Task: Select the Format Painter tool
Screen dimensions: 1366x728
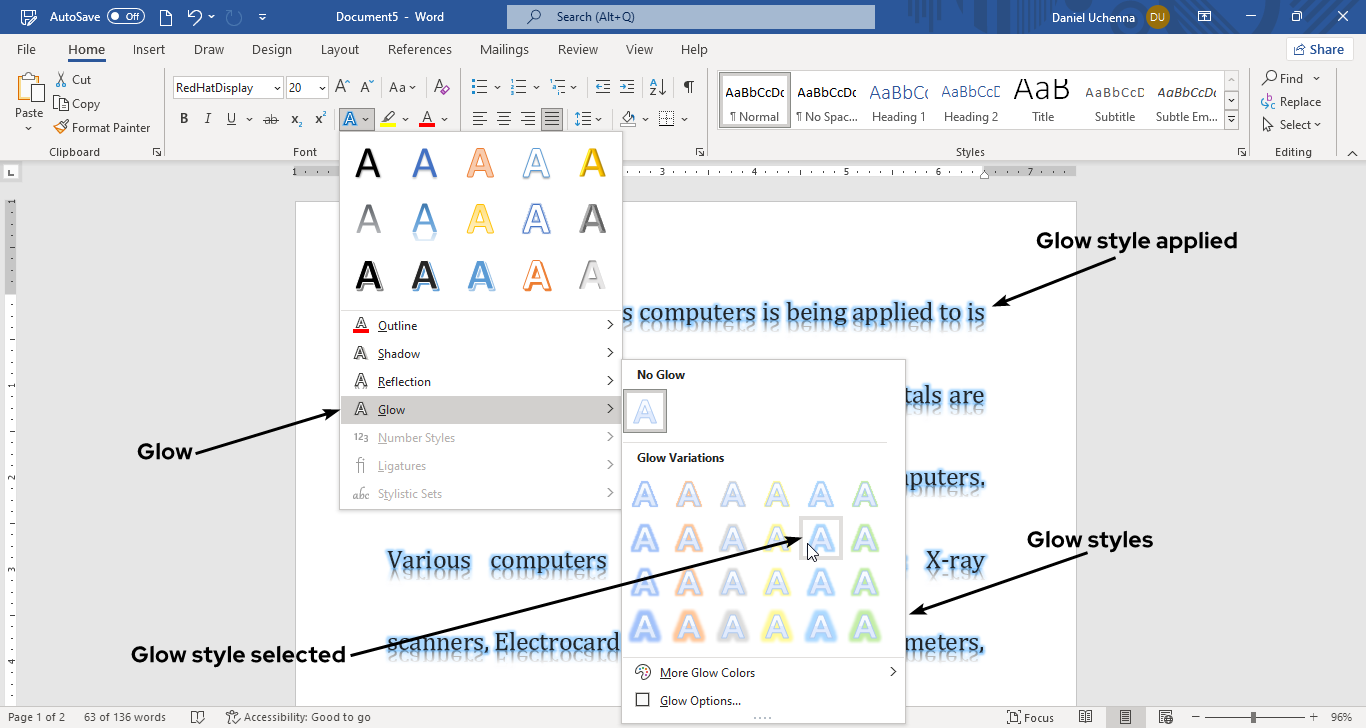Action: (x=102, y=128)
